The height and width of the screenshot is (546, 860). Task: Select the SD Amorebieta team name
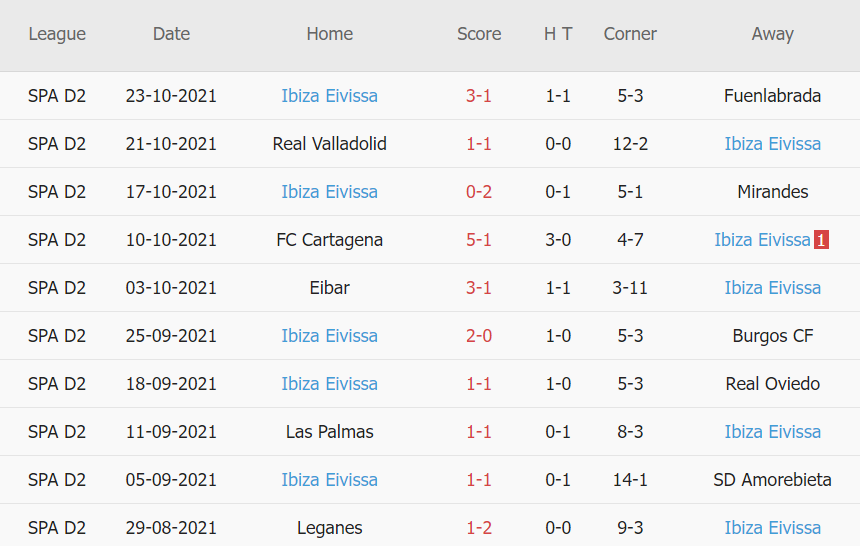pyautogui.click(x=772, y=480)
